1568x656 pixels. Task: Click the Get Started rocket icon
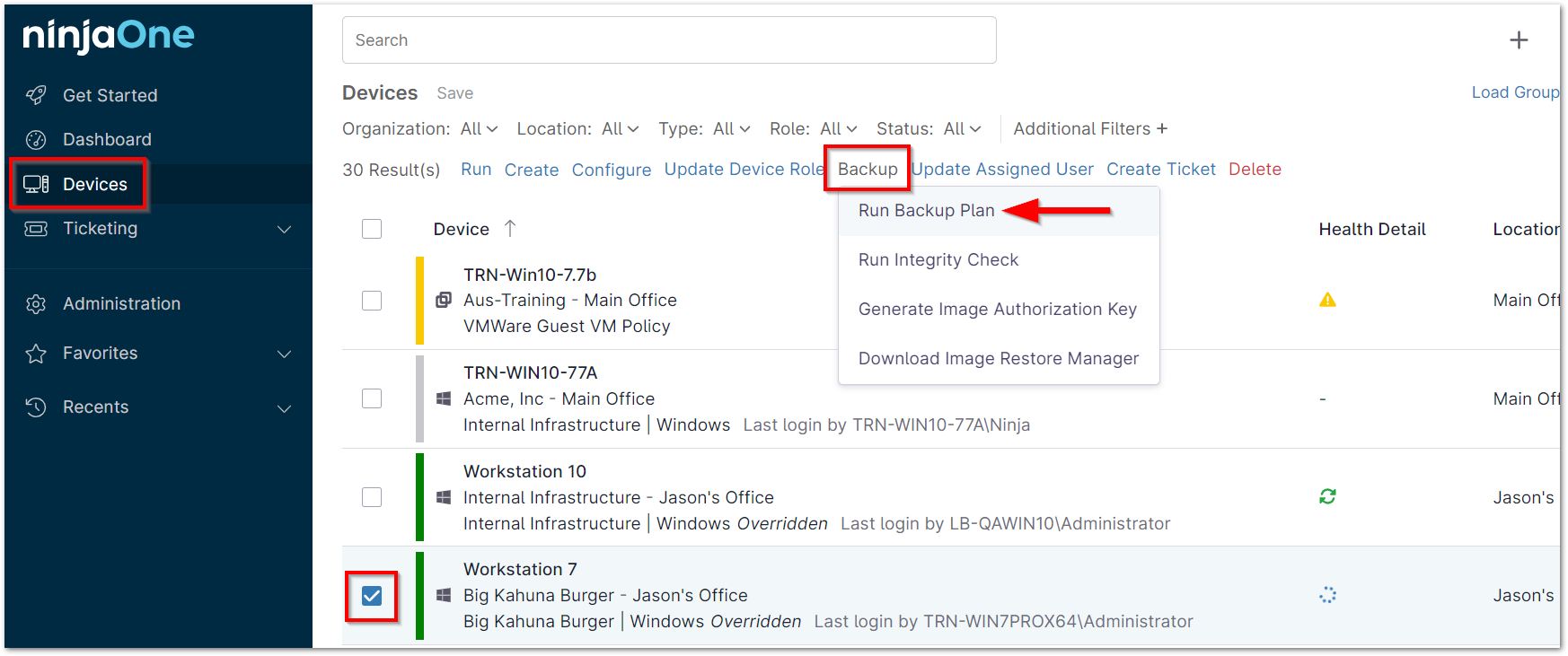point(36,95)
